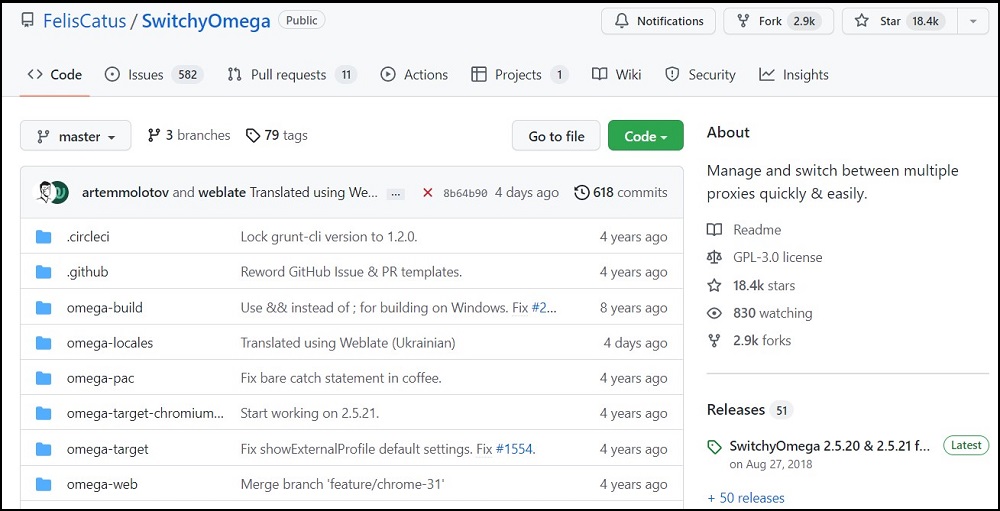Open the omega-target-chromium folder name
The image size is (1000, 511).
[145, 413]
